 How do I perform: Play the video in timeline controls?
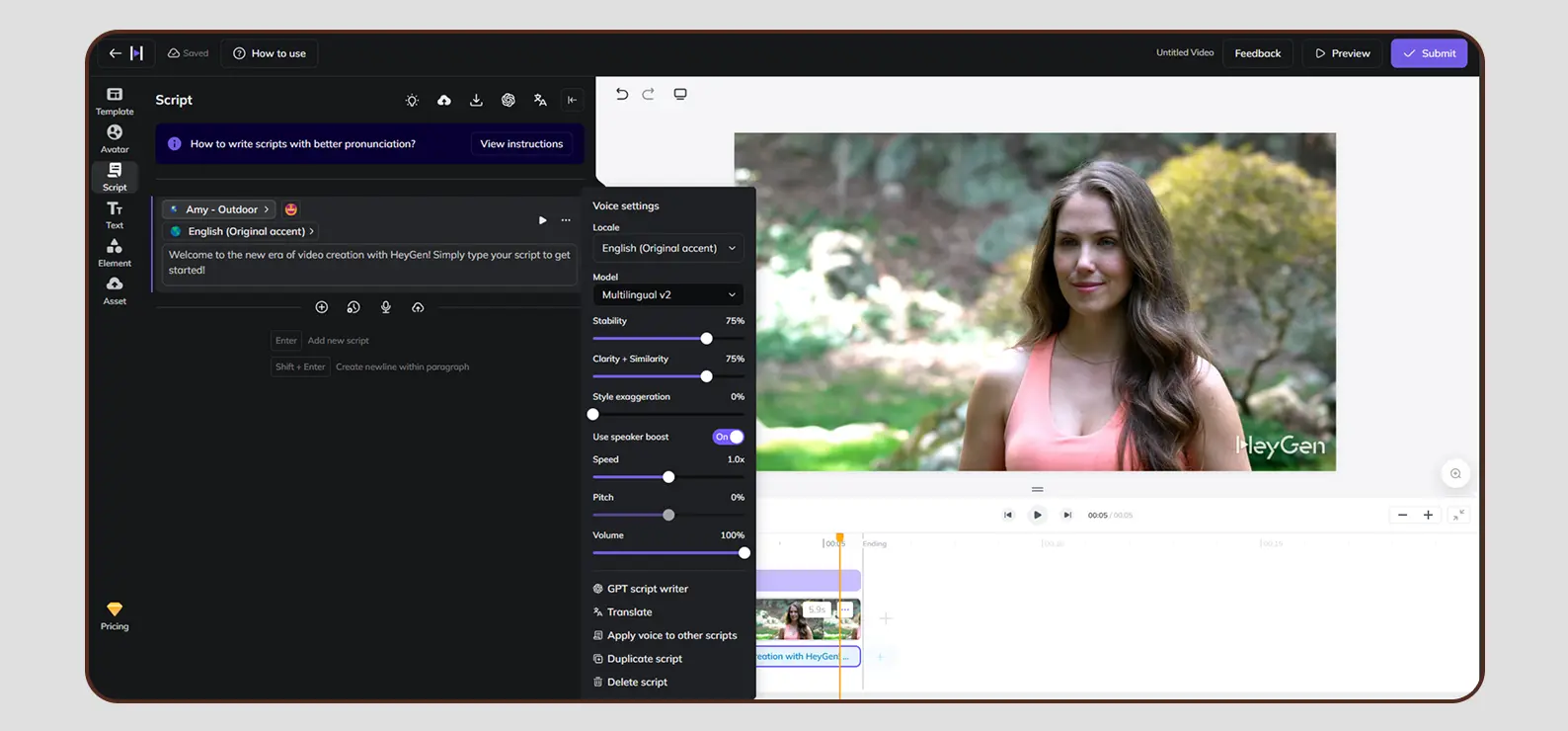pos(1037,515)
